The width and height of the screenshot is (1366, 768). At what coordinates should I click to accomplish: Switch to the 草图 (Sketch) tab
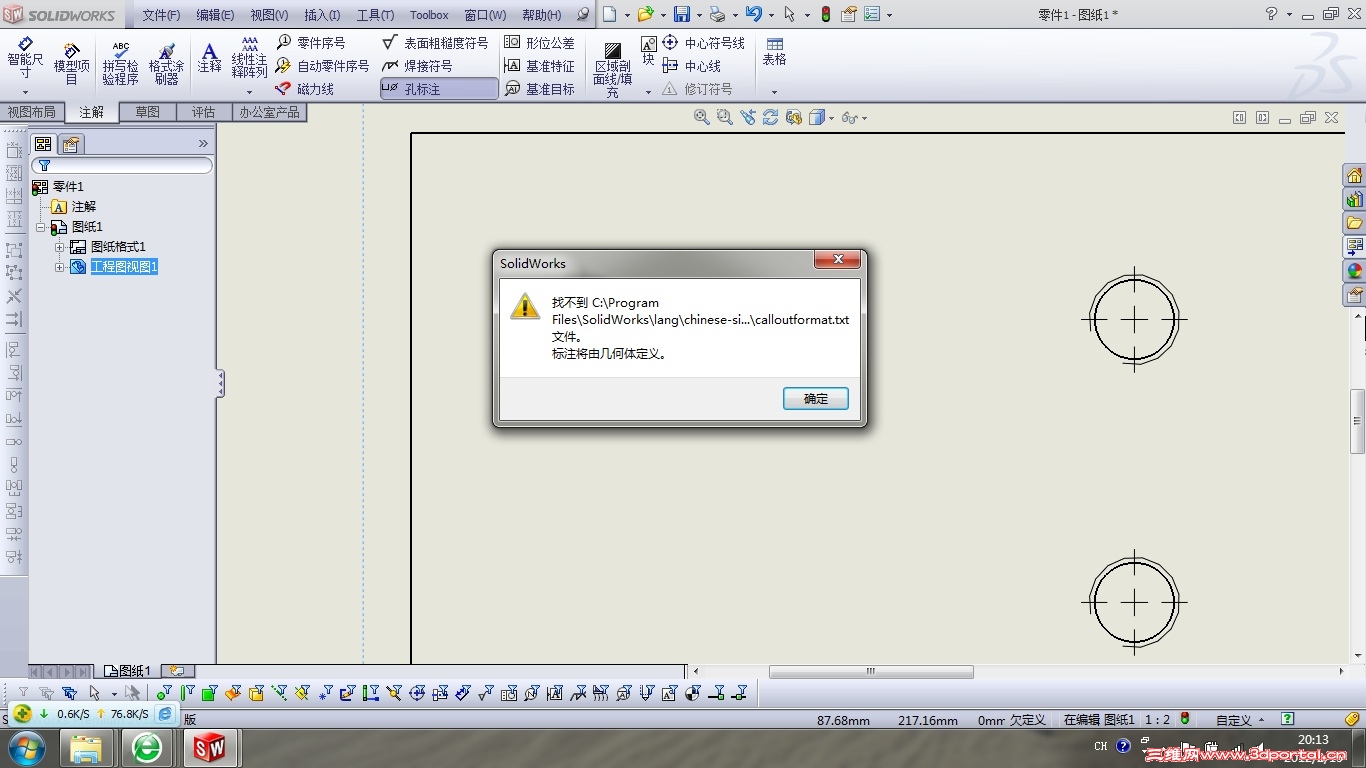point(148,112)
